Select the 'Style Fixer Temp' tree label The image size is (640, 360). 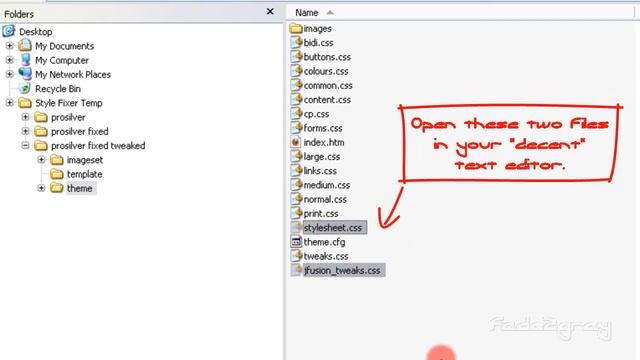pos(69,103)
